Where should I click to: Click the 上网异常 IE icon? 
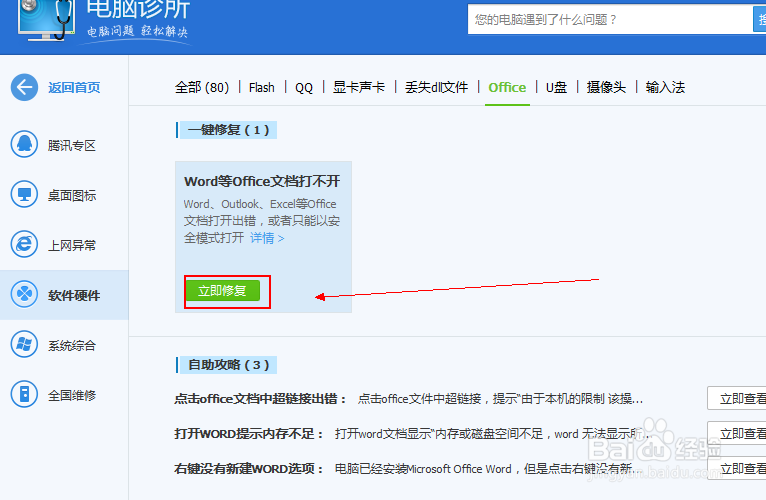click(24, 244)
